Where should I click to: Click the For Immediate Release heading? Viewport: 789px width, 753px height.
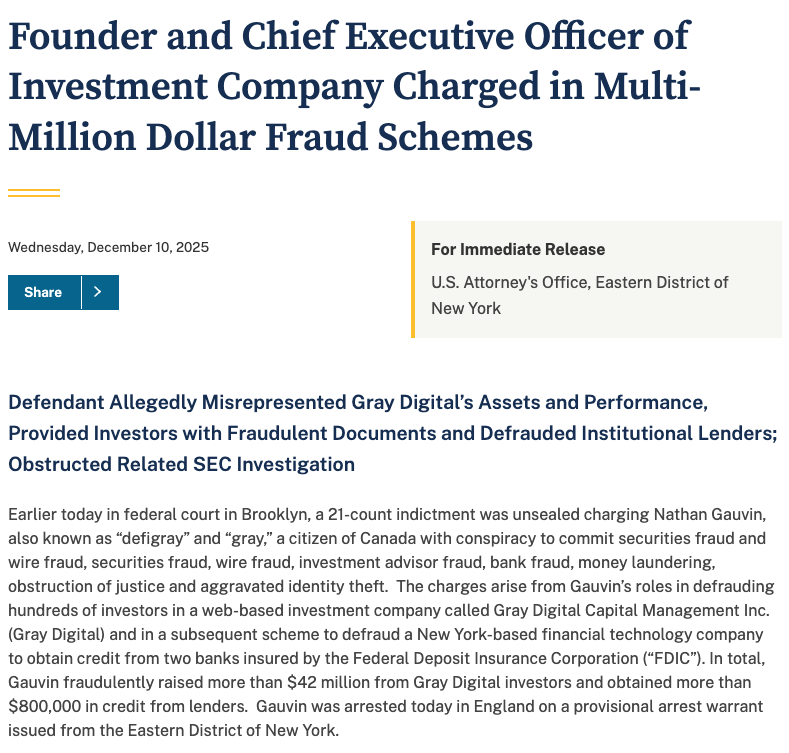pyautogui.click(x=518, y=249)
